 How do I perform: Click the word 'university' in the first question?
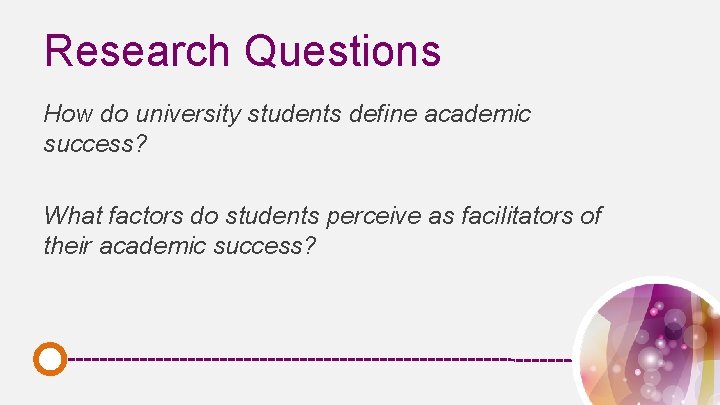point(188,114)
